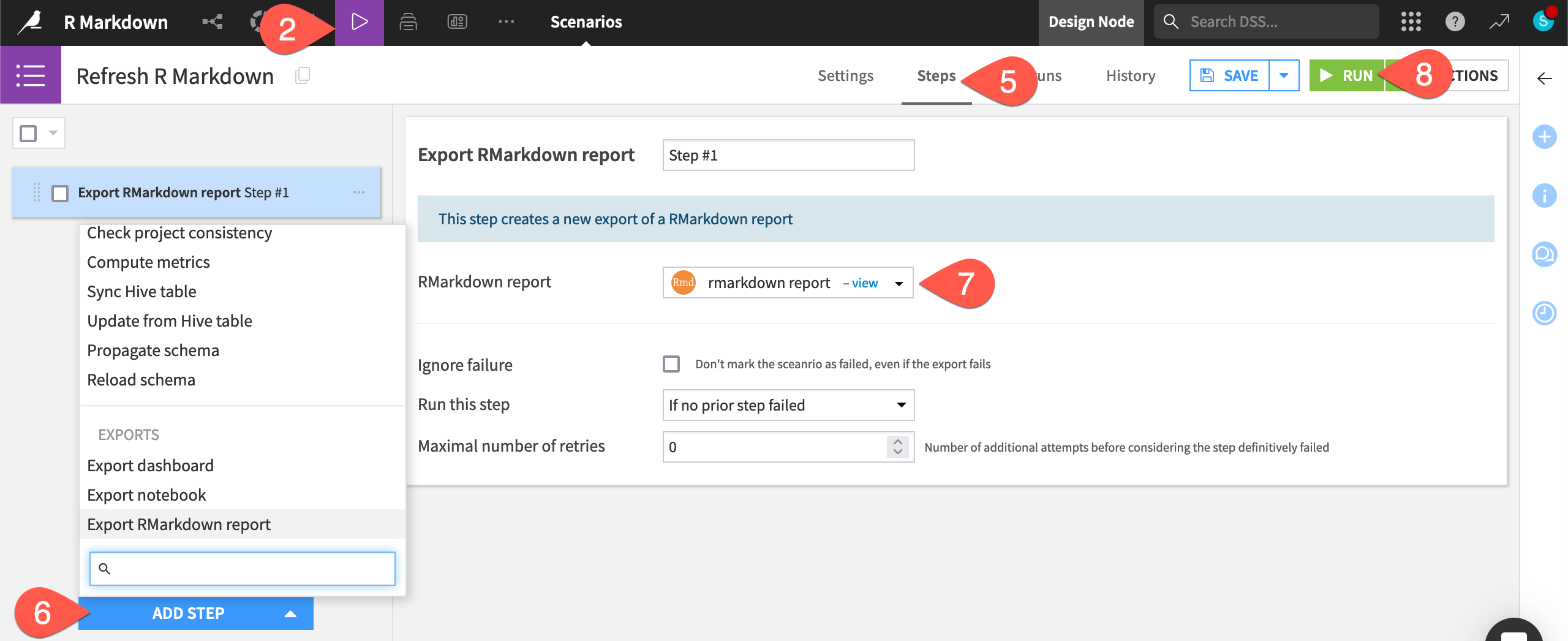Open the Scenarios top navigation item
Image resolution: width=1568 pixels, height=641 pixels.
point(586,22)
